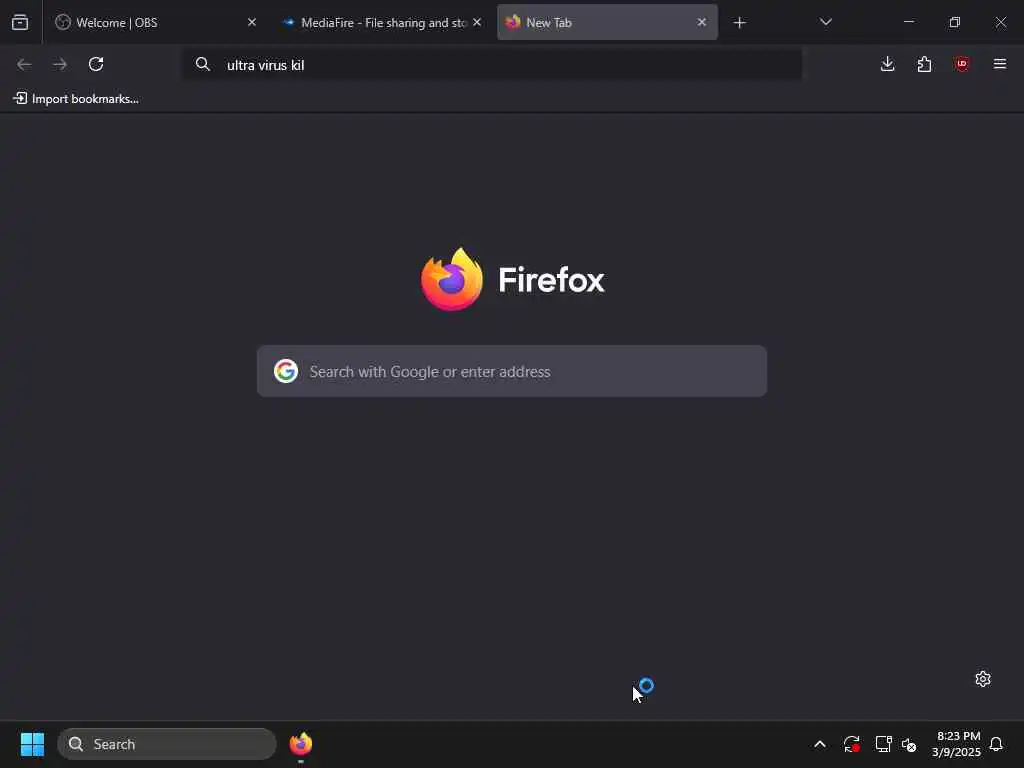Viewport: 1024px width, 768px height.
Task: Show hidden system tray icons
Action: coord(820,744)
